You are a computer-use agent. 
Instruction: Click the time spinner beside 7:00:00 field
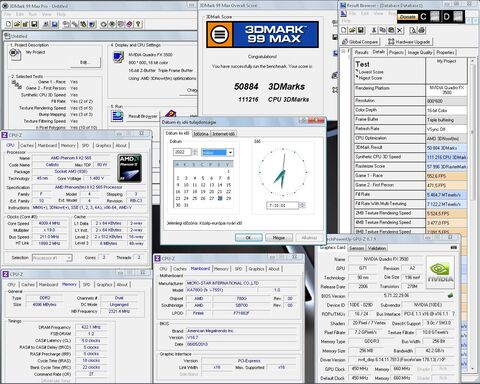[302, 205]
